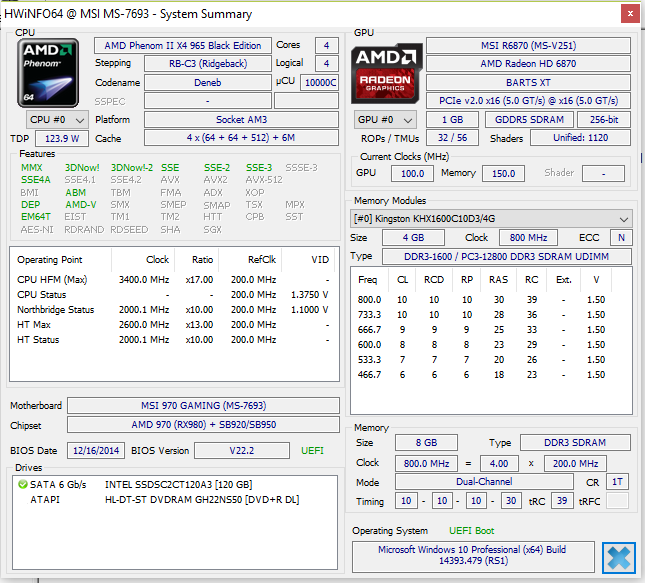Click the ECC indicator field showing N
Image resolution: width=645 pixels, height=583 pixels.
point(621,238)
